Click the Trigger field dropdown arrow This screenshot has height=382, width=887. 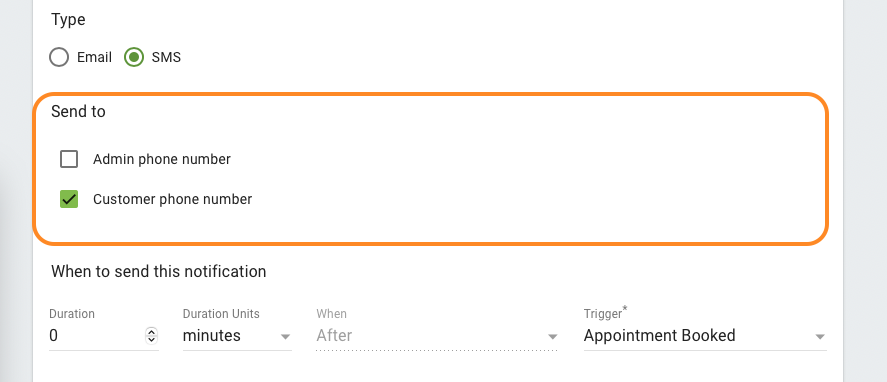point(820,337)
